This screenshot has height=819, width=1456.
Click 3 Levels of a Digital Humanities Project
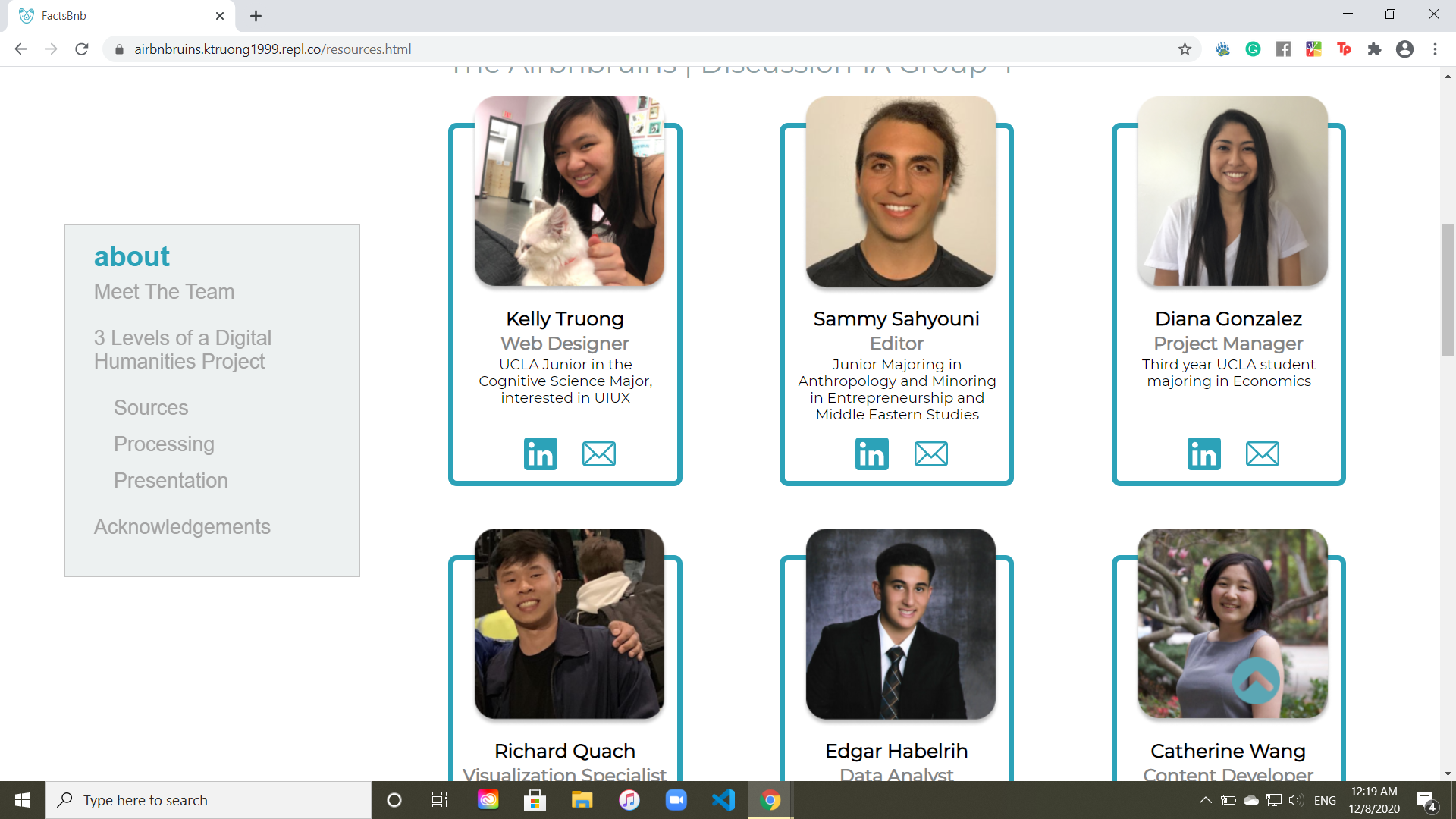click(182, 350)
